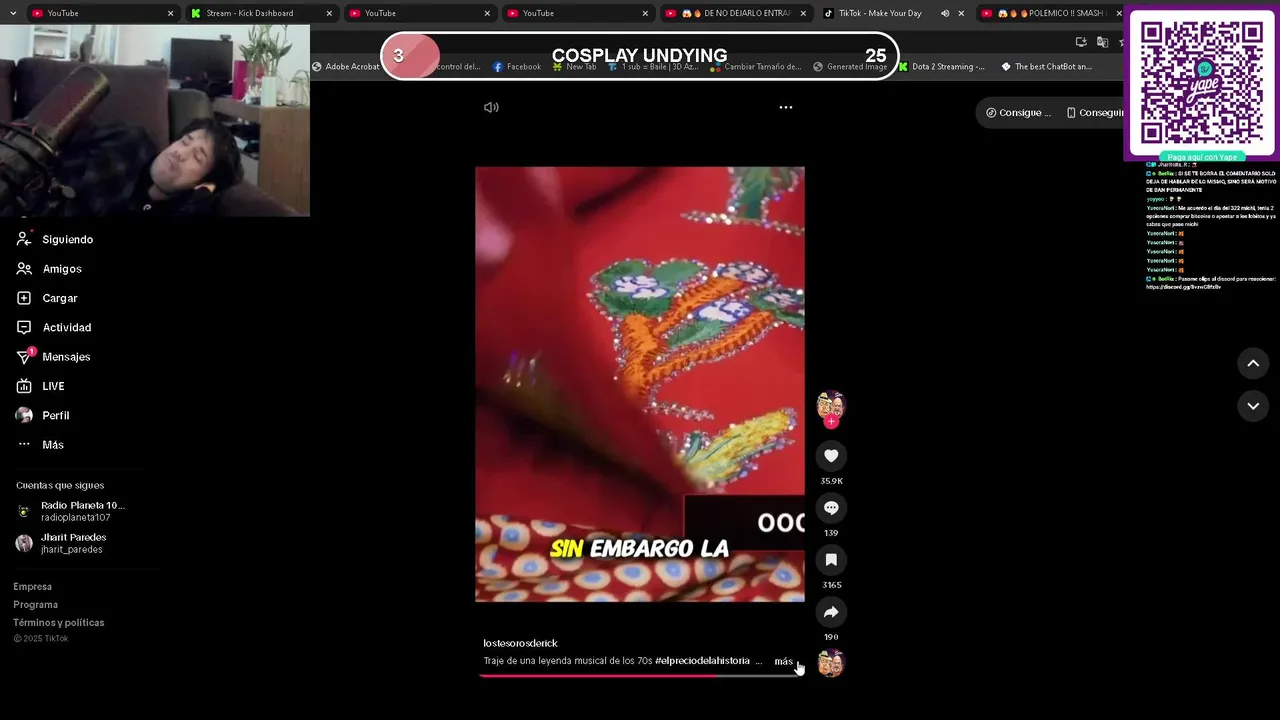Mute the video with speaker icon
Image resolution: width=1280 pixels, height=720 pixels.
click(491, 107)
